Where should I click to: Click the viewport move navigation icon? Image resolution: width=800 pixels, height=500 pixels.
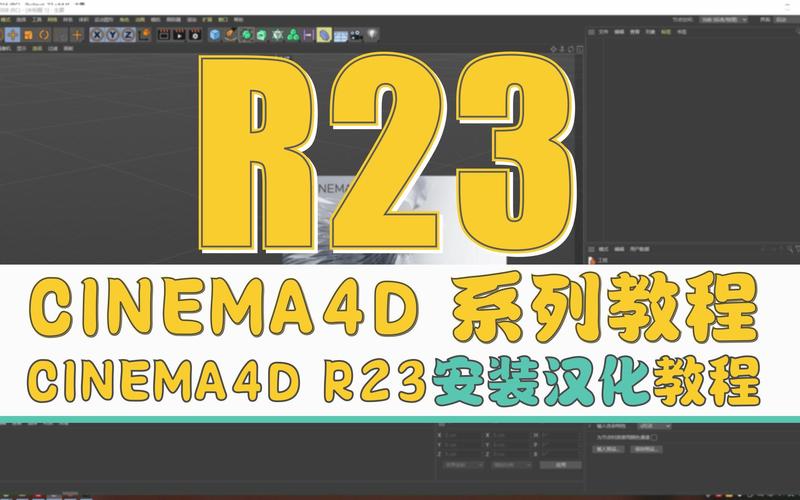coord(553,49)
